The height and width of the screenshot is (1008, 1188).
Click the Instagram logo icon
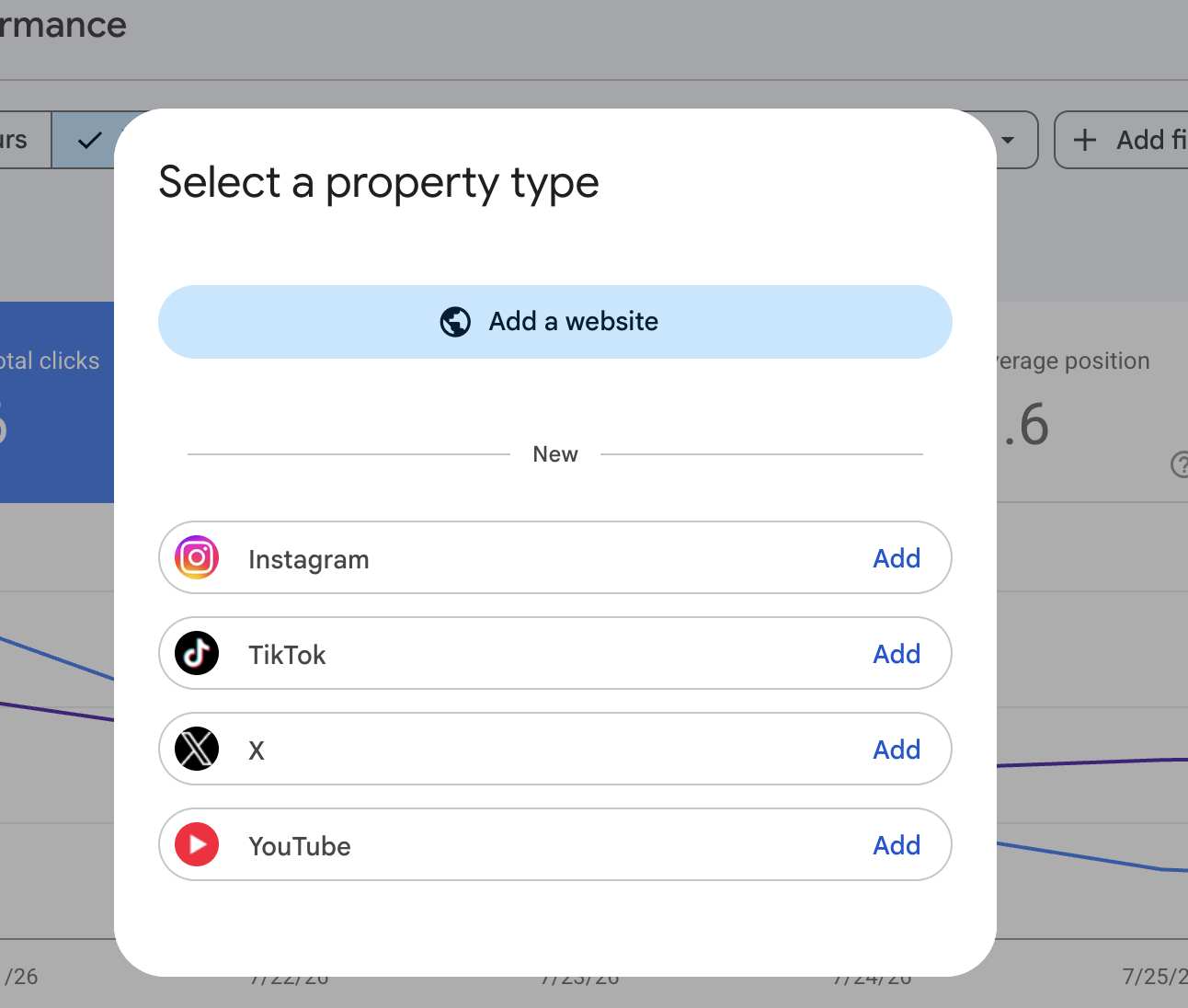point(197,557)
